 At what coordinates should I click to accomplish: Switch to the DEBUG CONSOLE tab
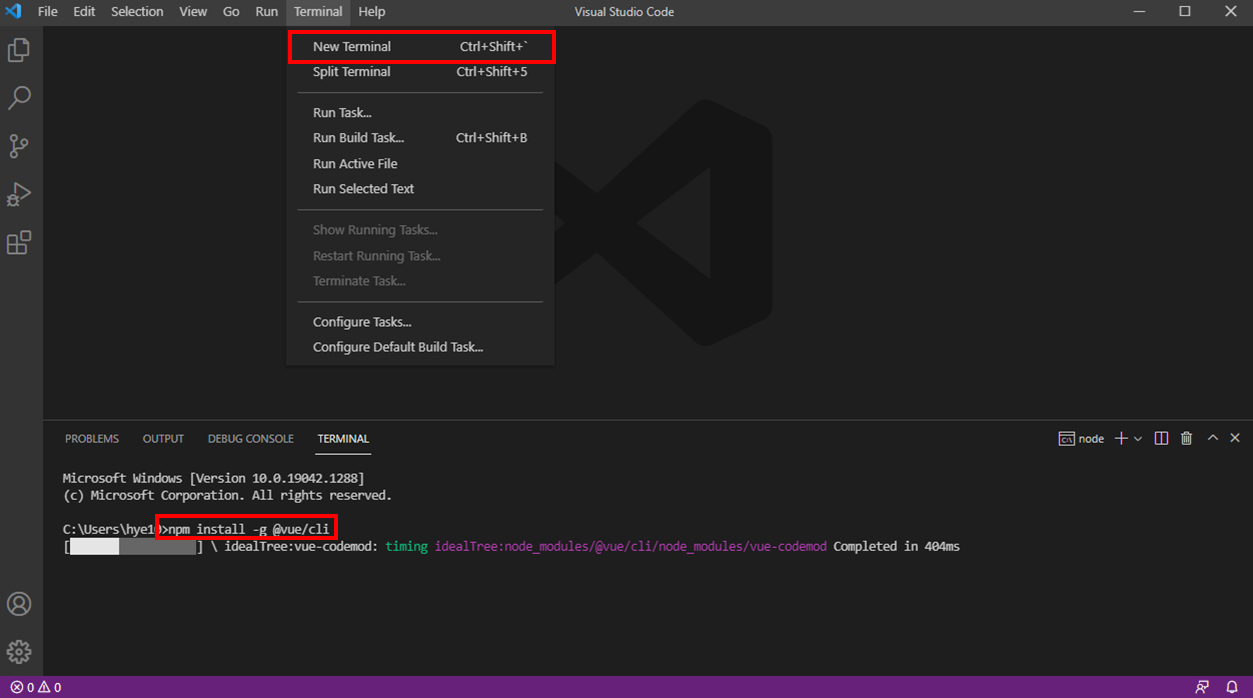pos(251,439)
